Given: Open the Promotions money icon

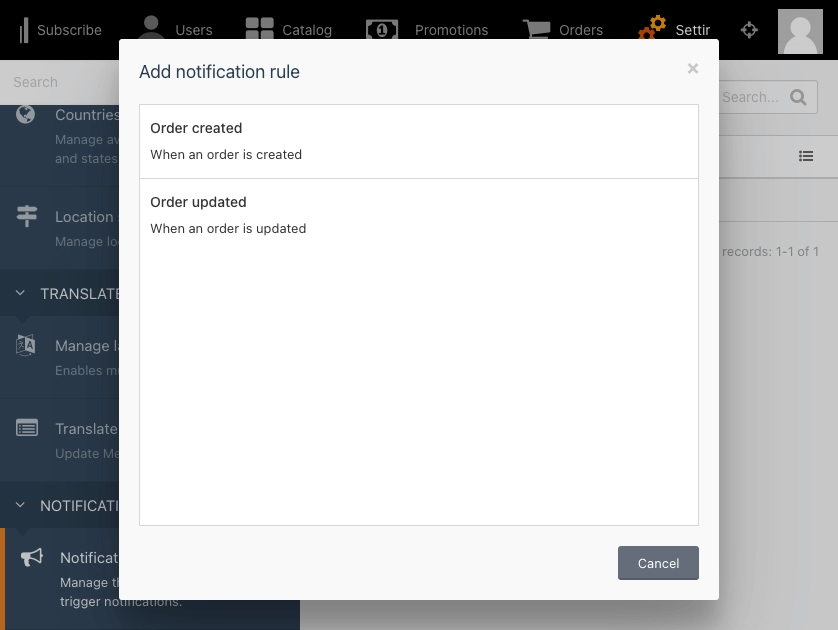Looking at the screenshot, I should coord(382,30).
